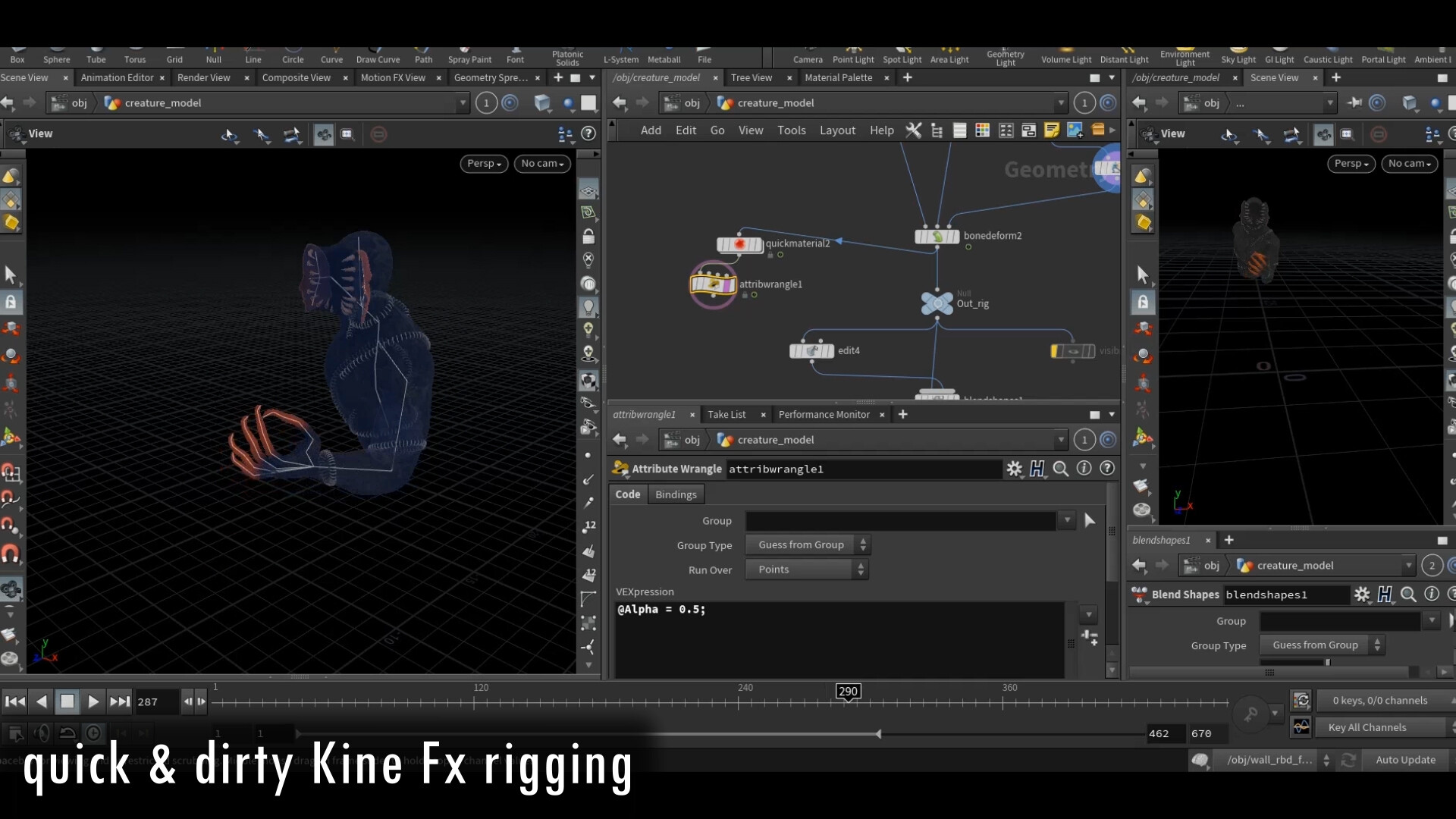This screenshot has height=819, width=1456.
Task: Open the Persp view dropdown
Action: coord(483,163)
